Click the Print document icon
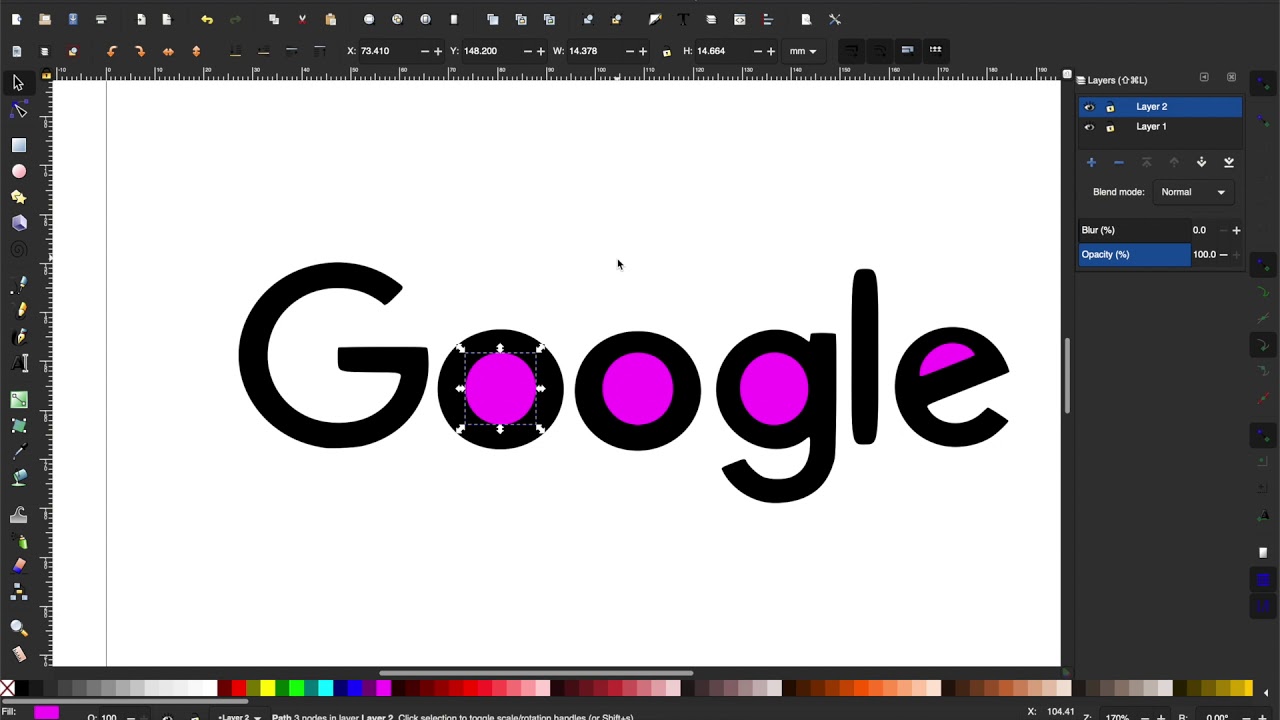Viewport: 1280px width, 720px height. coord(101,19)
